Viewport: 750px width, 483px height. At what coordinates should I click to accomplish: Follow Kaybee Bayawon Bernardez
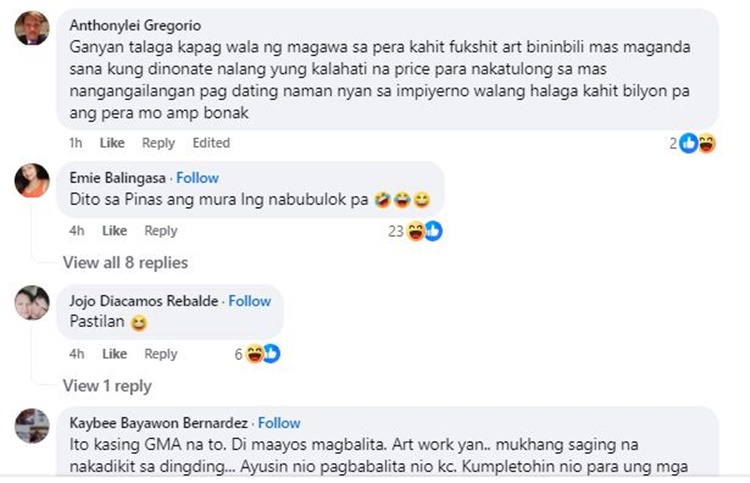(x=279, y=423)
